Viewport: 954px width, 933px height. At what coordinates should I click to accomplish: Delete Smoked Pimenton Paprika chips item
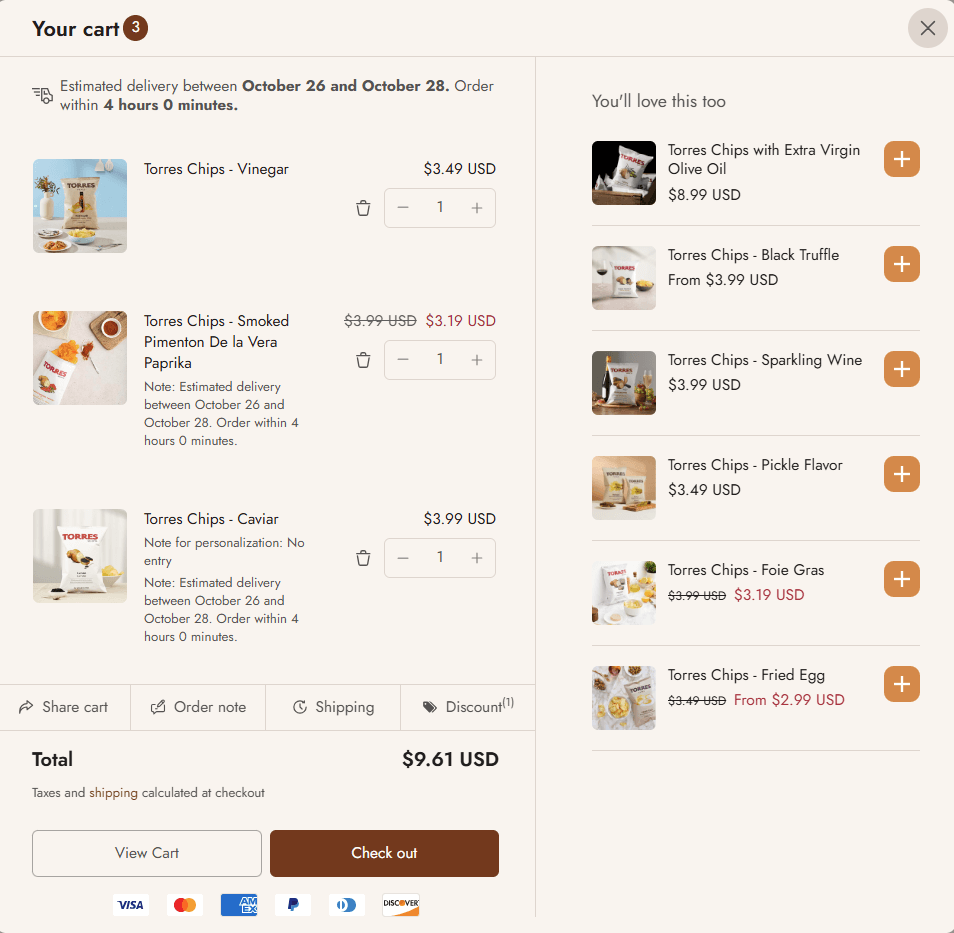[x=363, y=360]
